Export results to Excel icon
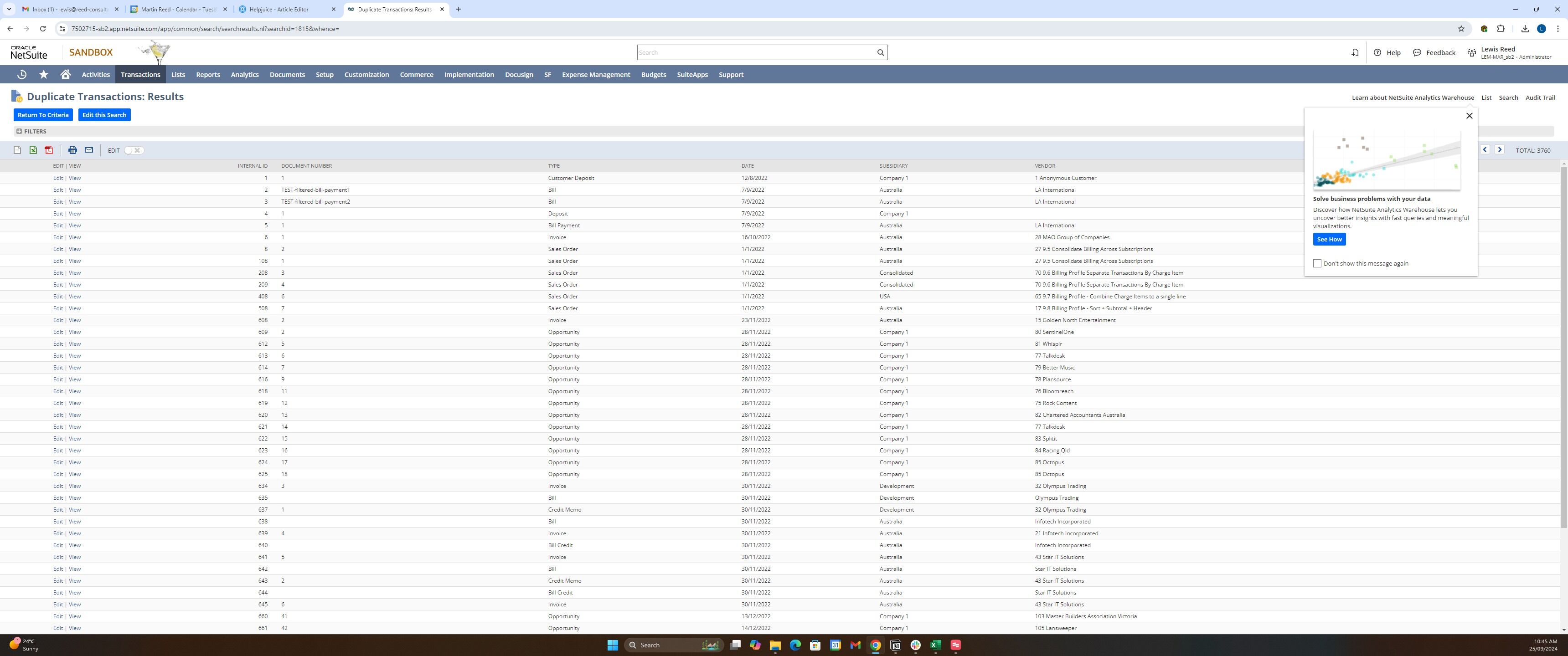The width and height of the screenshot is (1568, 656). 33,150
